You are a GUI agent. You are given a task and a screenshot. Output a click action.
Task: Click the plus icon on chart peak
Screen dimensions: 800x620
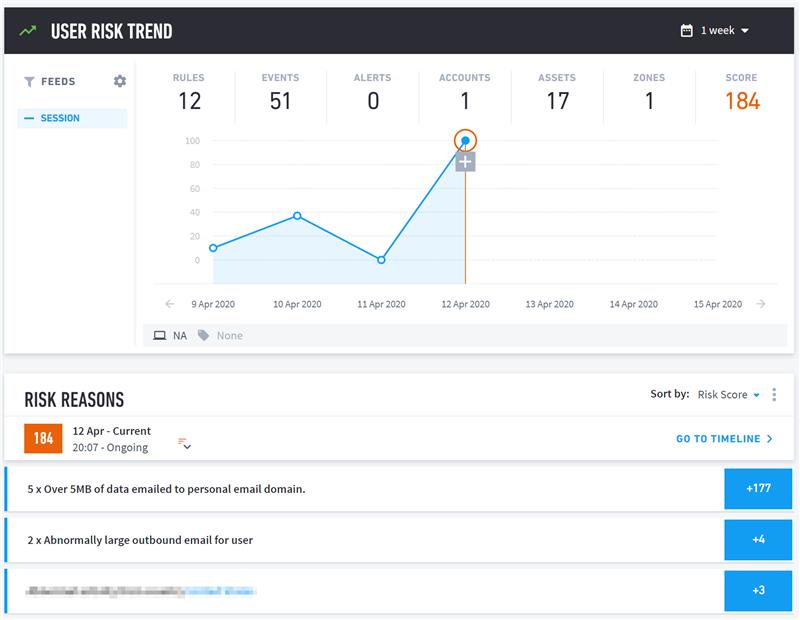coord(465,161)
